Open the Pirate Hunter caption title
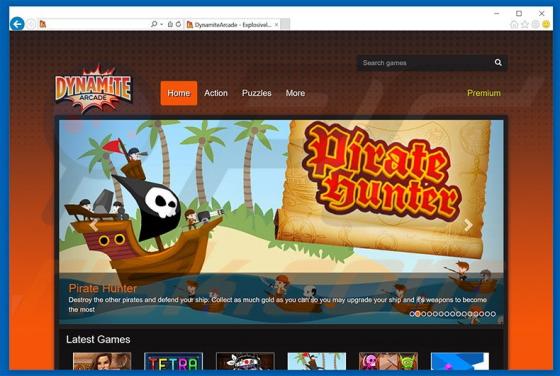Image resolution: width=560 pixels, height=376 pixels. [102, 288]
